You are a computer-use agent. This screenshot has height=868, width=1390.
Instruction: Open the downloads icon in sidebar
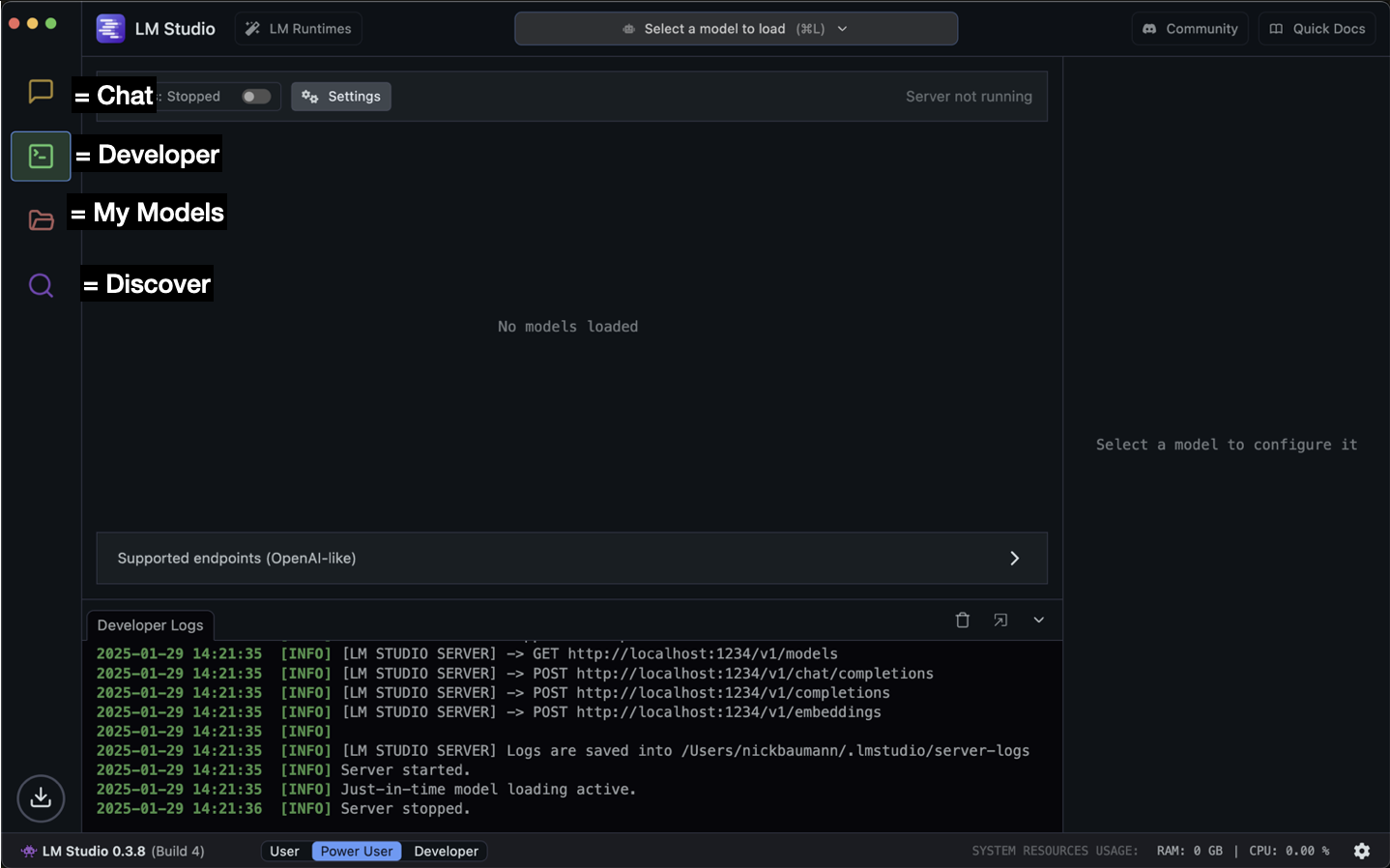(x=41, y=798)
